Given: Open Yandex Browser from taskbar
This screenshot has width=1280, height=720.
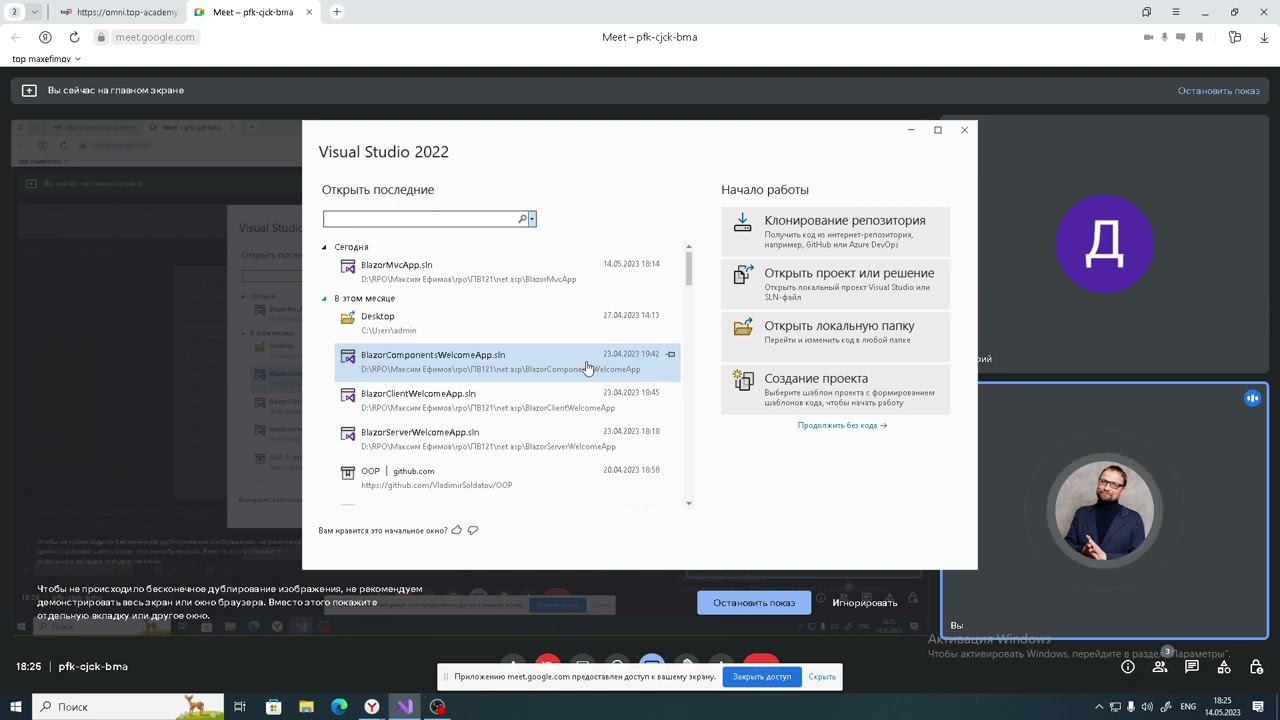Looking at the screenshot, I should [x=372, y=707].
